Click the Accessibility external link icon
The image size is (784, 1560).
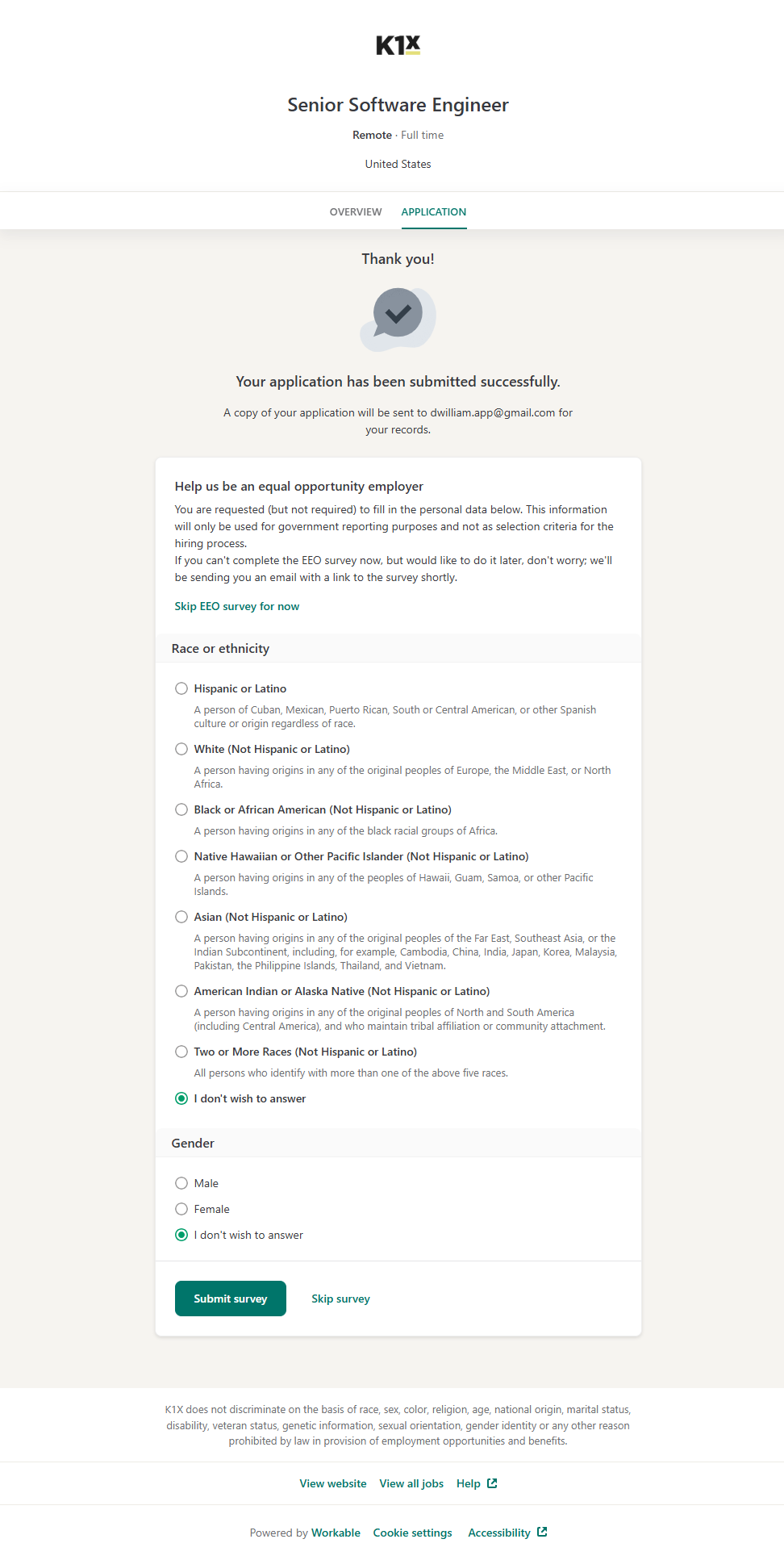click(542, 1532)
